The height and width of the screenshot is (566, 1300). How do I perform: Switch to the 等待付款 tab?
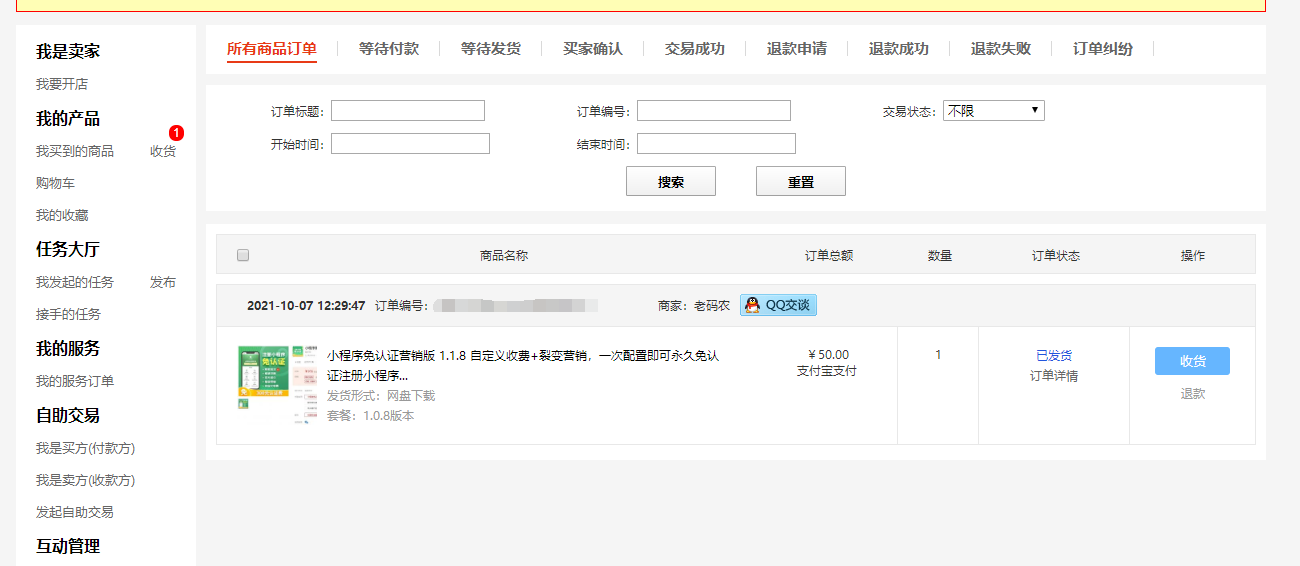[388, 48]
